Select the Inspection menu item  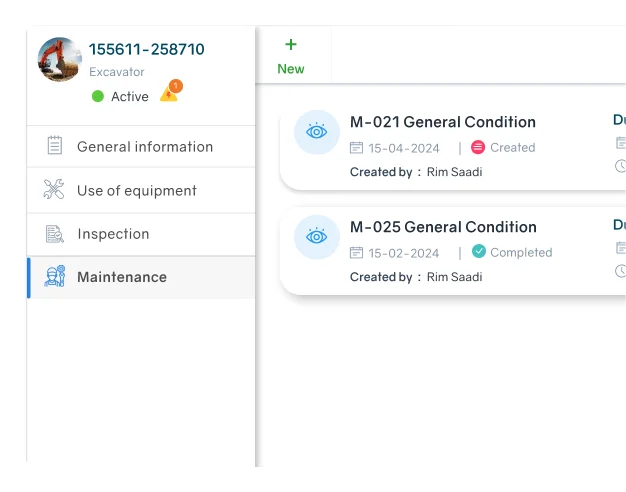pos(113,234)
